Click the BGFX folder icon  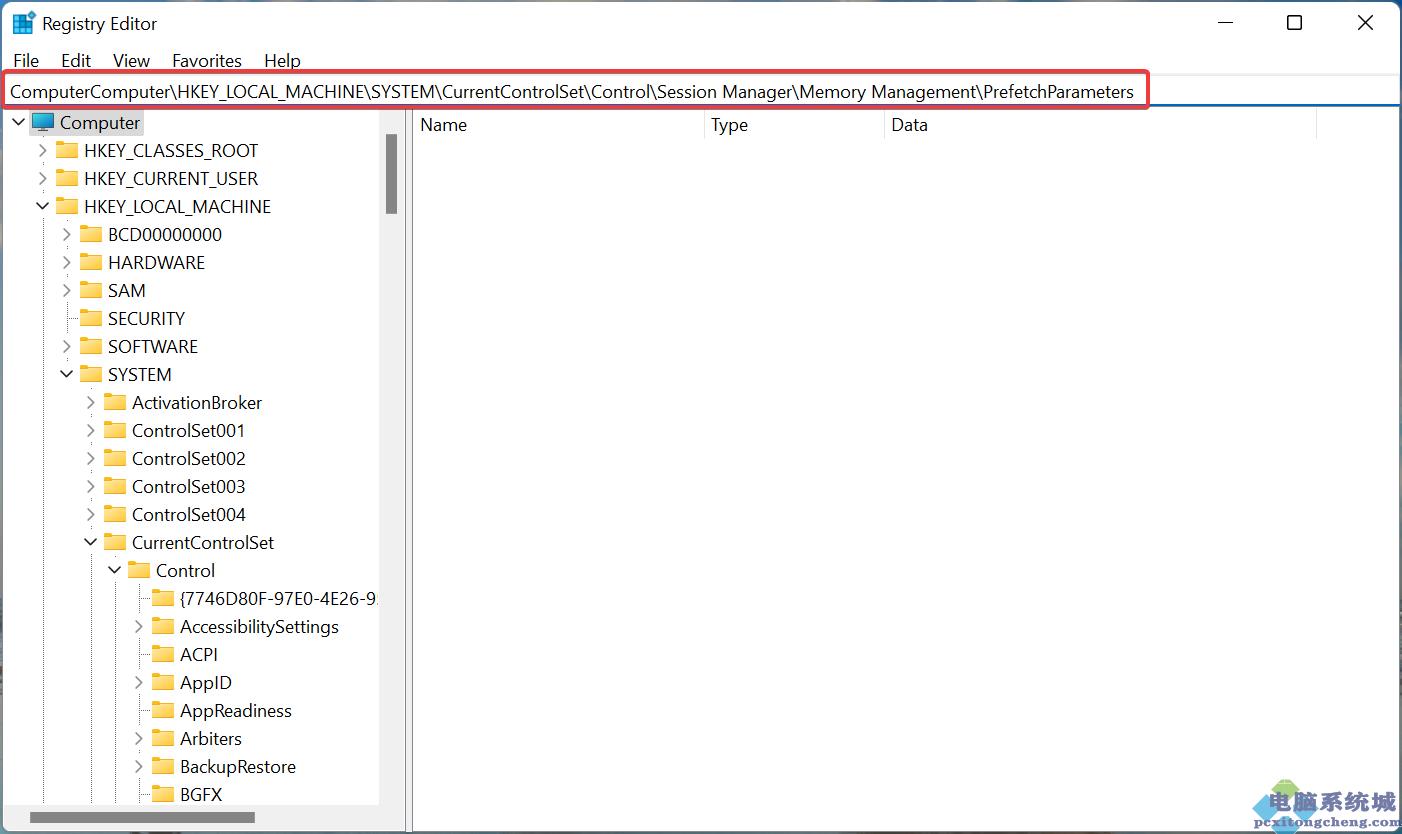pyautogui.click(x=163, y=794)
